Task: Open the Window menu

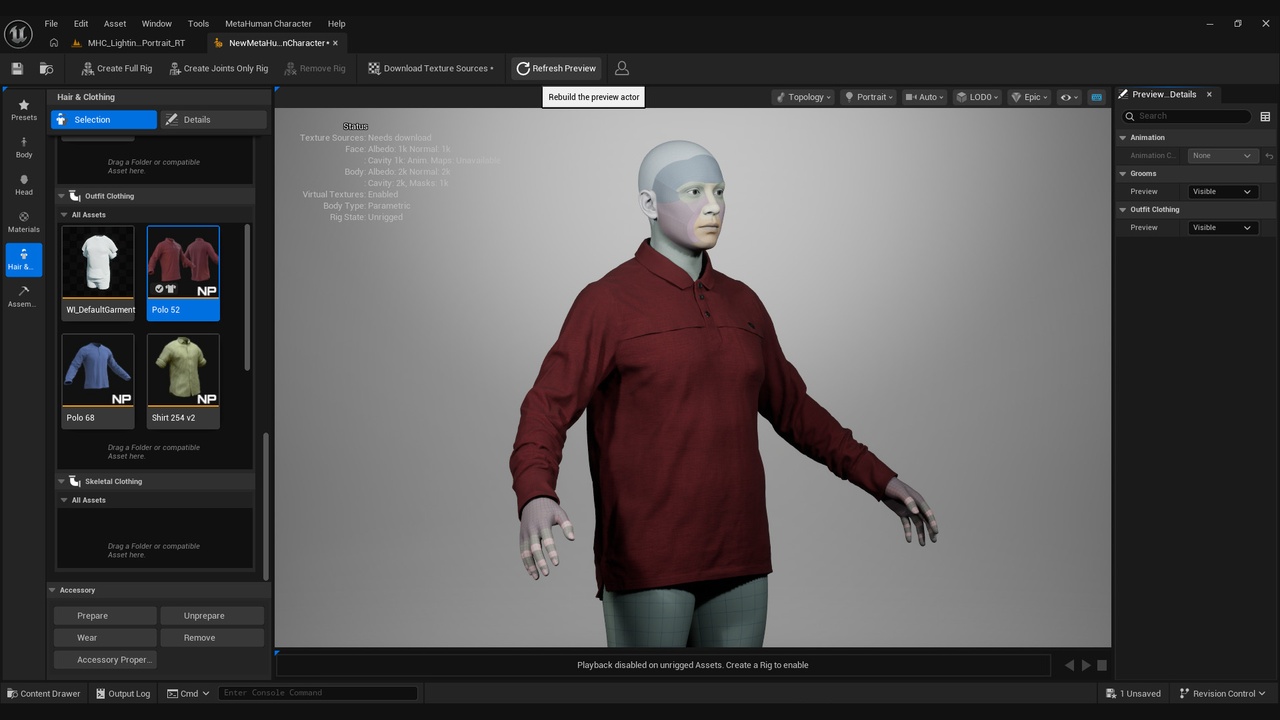Action: [156, 23]
